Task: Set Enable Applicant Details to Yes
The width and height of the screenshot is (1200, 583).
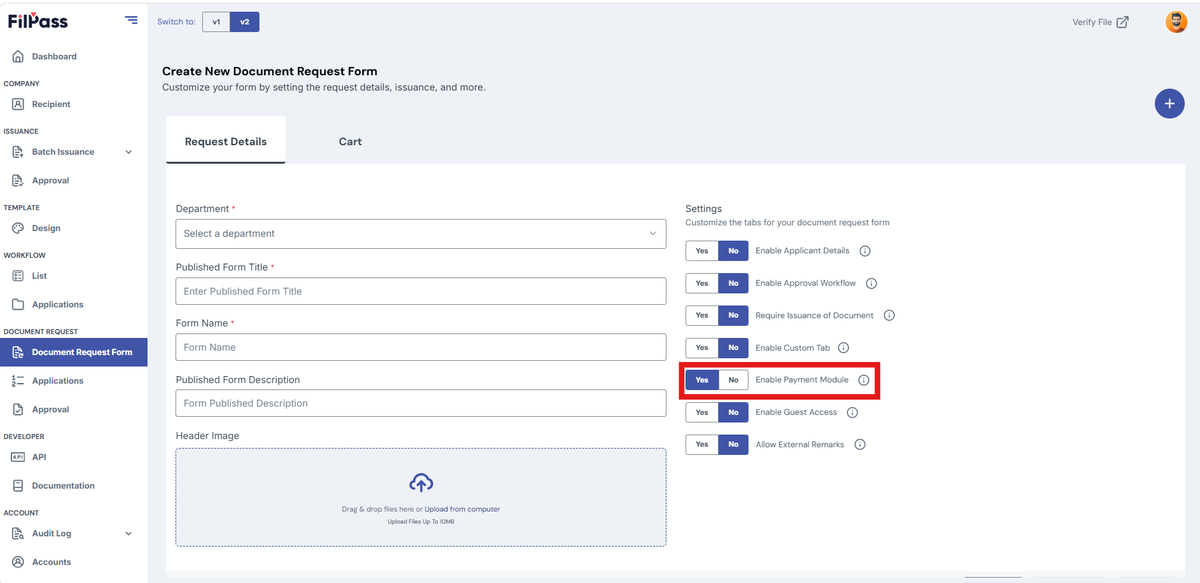Action: pyautogui.click(x=702, y=251)
